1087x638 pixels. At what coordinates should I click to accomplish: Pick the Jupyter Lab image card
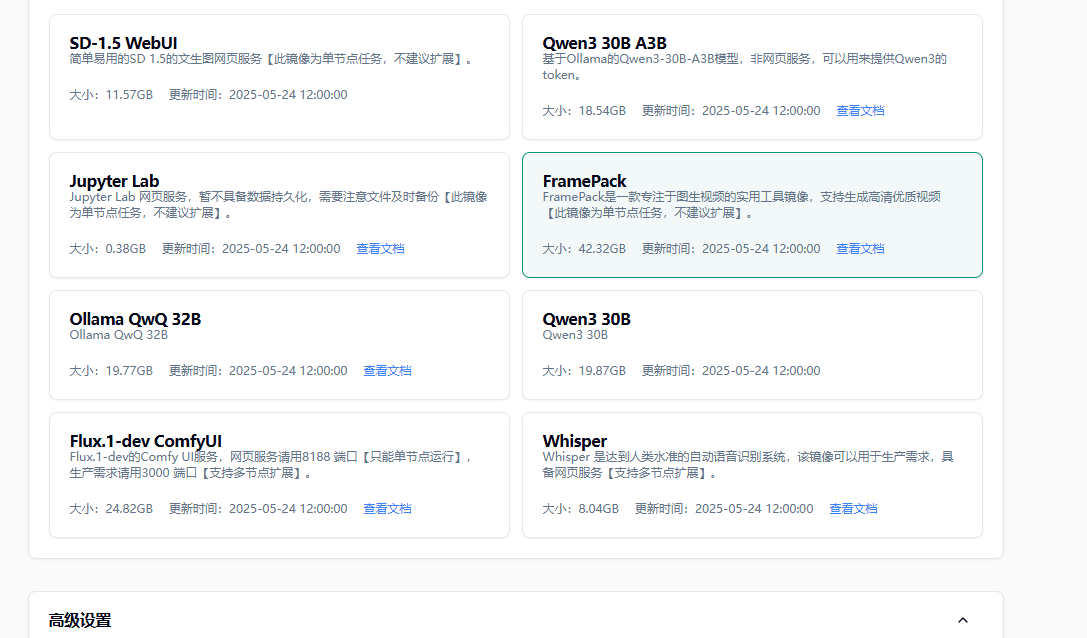pyautogui.click(x=279, y=214)
